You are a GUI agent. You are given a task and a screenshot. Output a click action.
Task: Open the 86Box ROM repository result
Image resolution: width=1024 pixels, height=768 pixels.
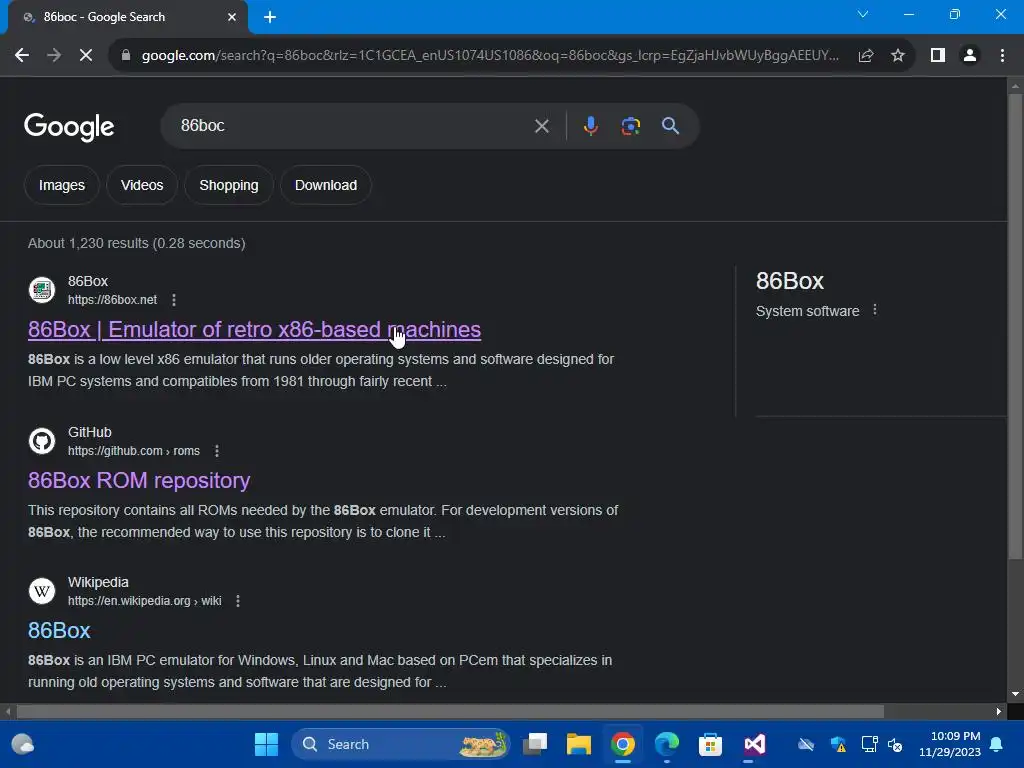(x=139, y=481)
